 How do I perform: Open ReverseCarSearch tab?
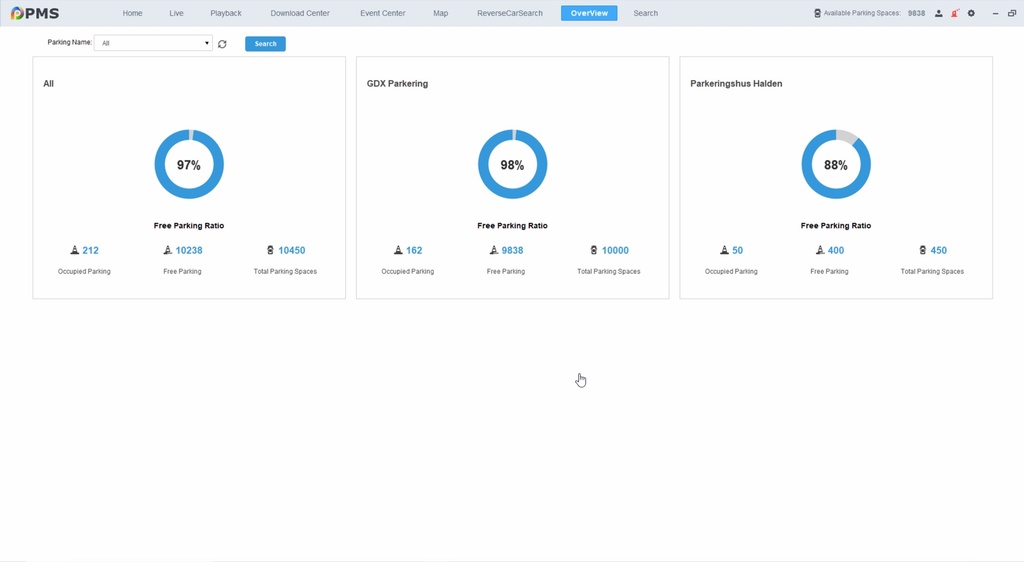[x=510, y=13]
